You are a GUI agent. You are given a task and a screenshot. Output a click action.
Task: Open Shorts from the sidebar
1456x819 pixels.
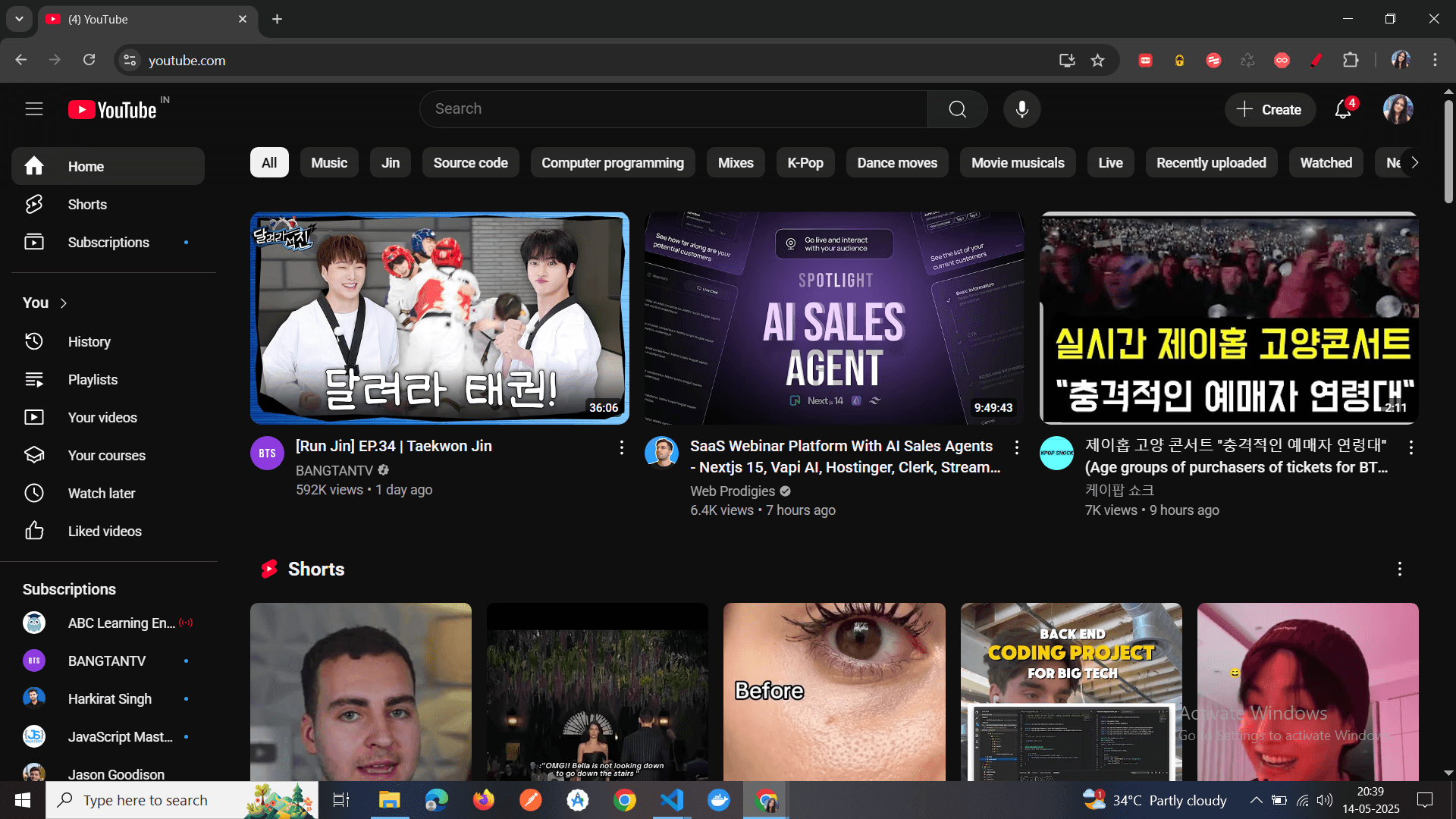pos(87,205)
